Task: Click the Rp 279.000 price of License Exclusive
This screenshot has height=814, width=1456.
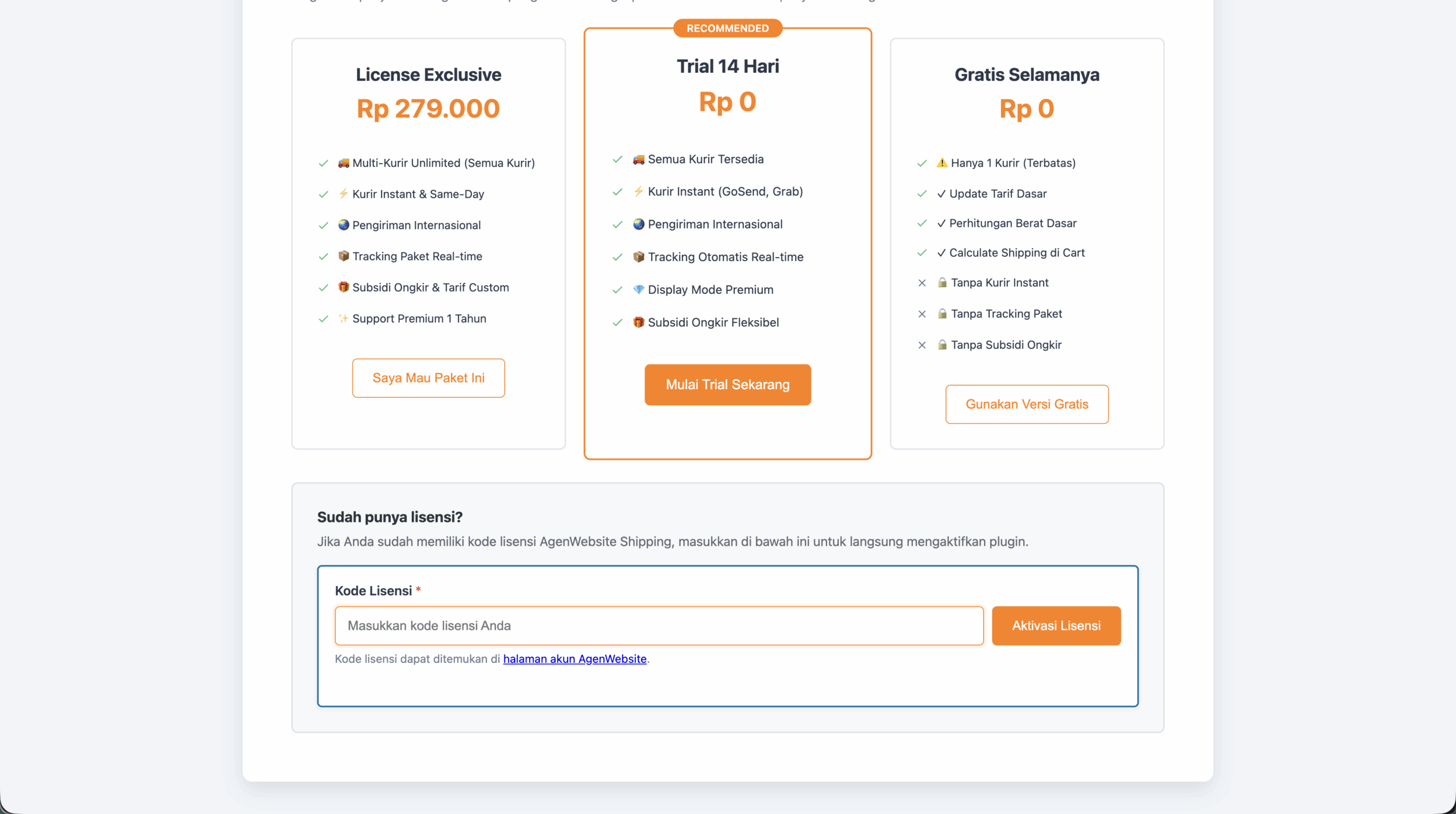Action: coord(428,109)
